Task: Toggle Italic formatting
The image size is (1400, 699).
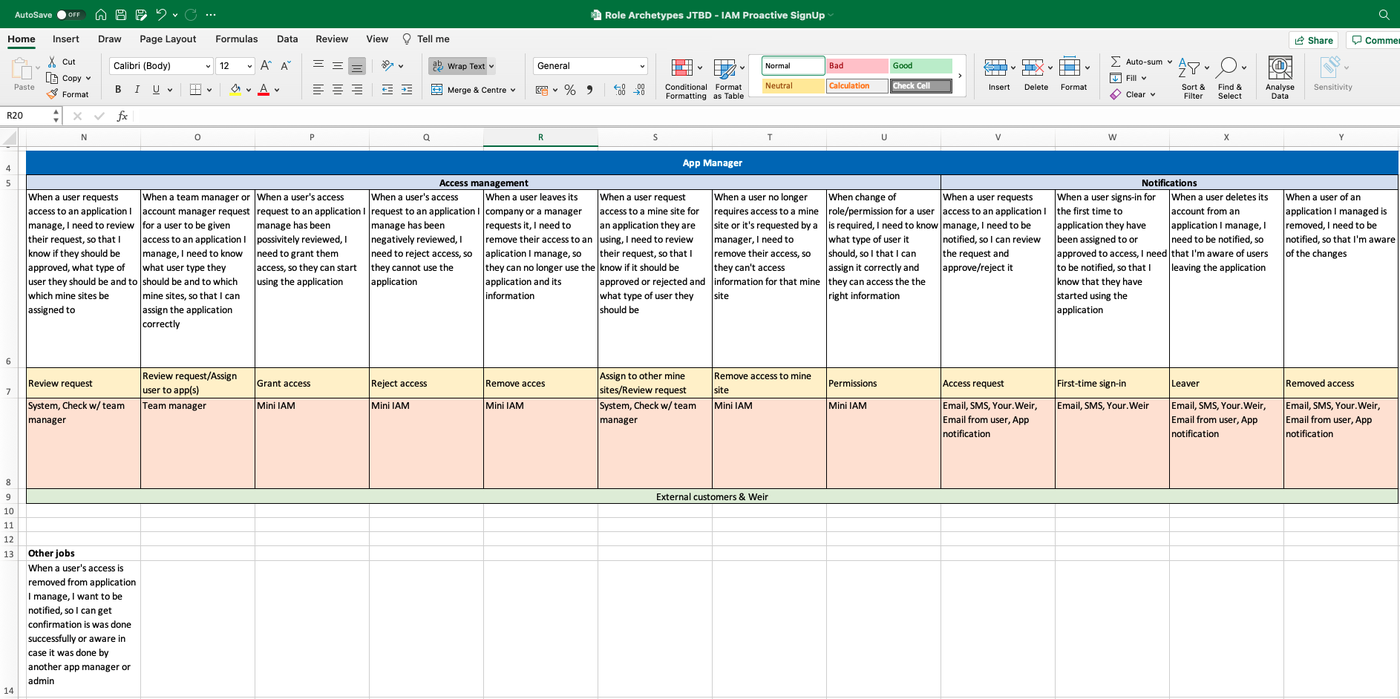Action: (x=137, y=89)
